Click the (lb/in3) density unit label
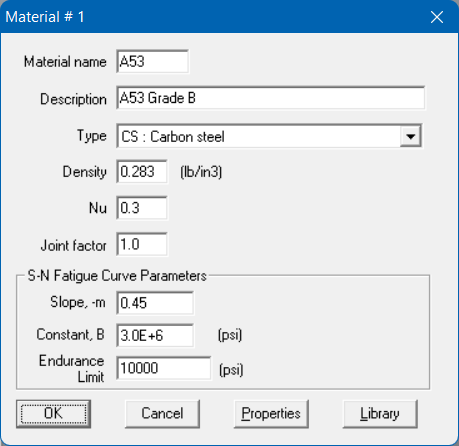Screen dimensions: 459x446 pyautogui.click(x=201, y=172)
